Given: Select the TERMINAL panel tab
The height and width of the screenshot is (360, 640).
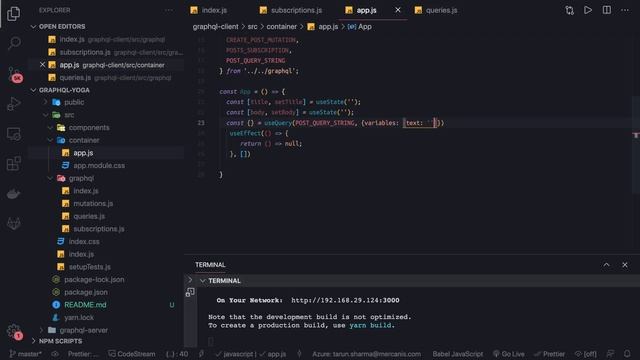Looking at the screenshot, I should pyautogui.click(x=210, y=265).
